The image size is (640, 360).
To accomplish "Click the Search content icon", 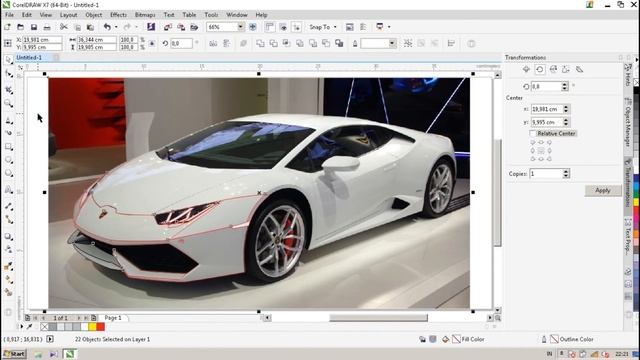I will pyautogui.click(x=151, y=27).
